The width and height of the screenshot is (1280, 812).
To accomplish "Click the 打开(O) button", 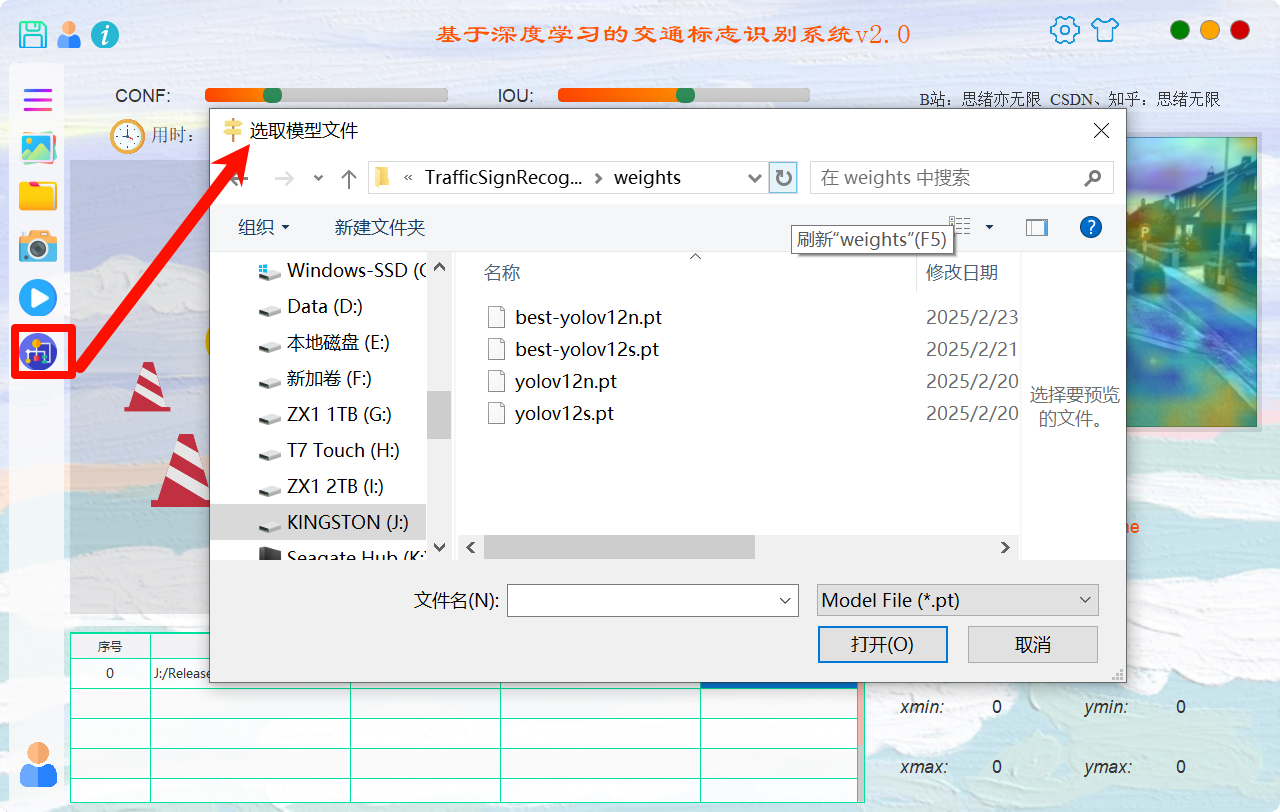I will [883, 645].
